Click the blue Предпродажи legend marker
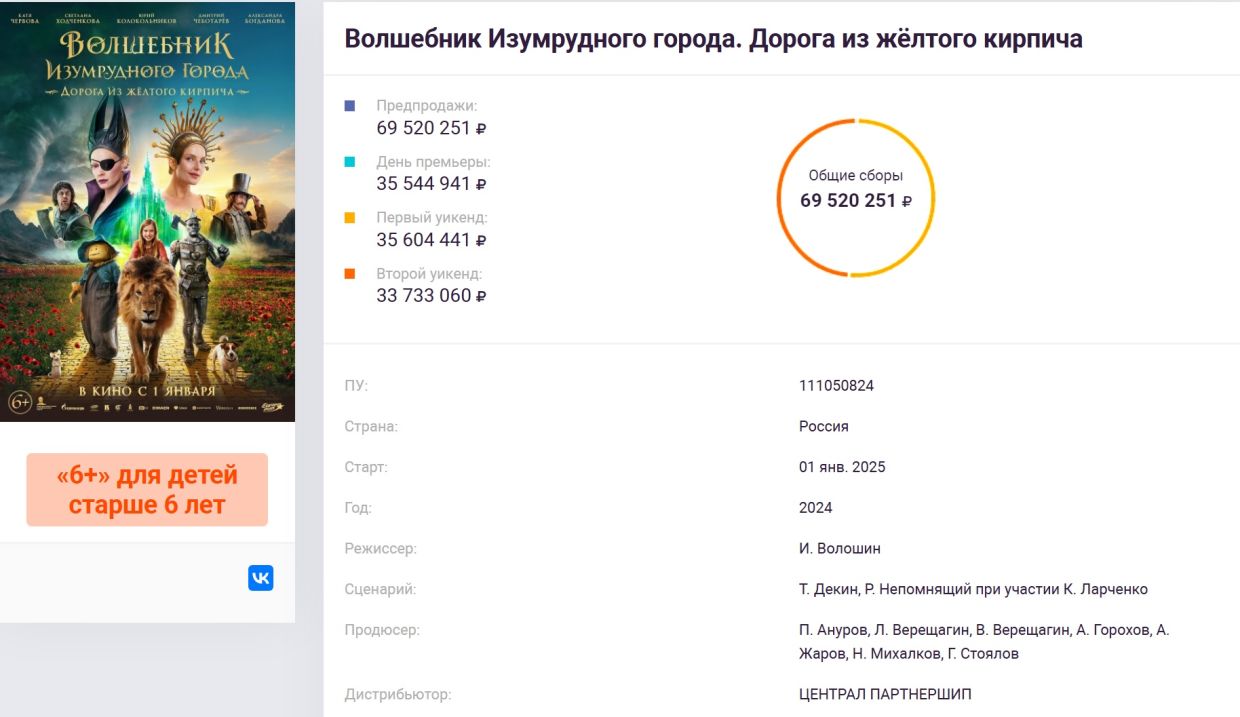 350,105
